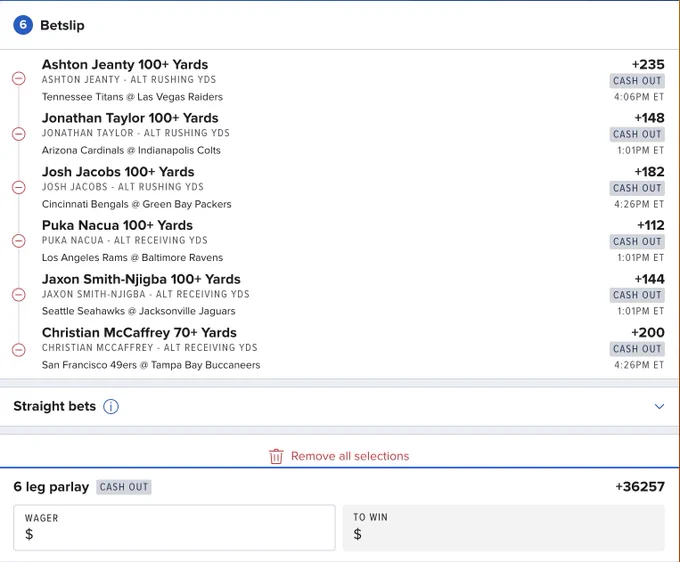Click the 6 leg parlay label
The height and width of the screenshot is (562, 680).
(x=51, y=487)
